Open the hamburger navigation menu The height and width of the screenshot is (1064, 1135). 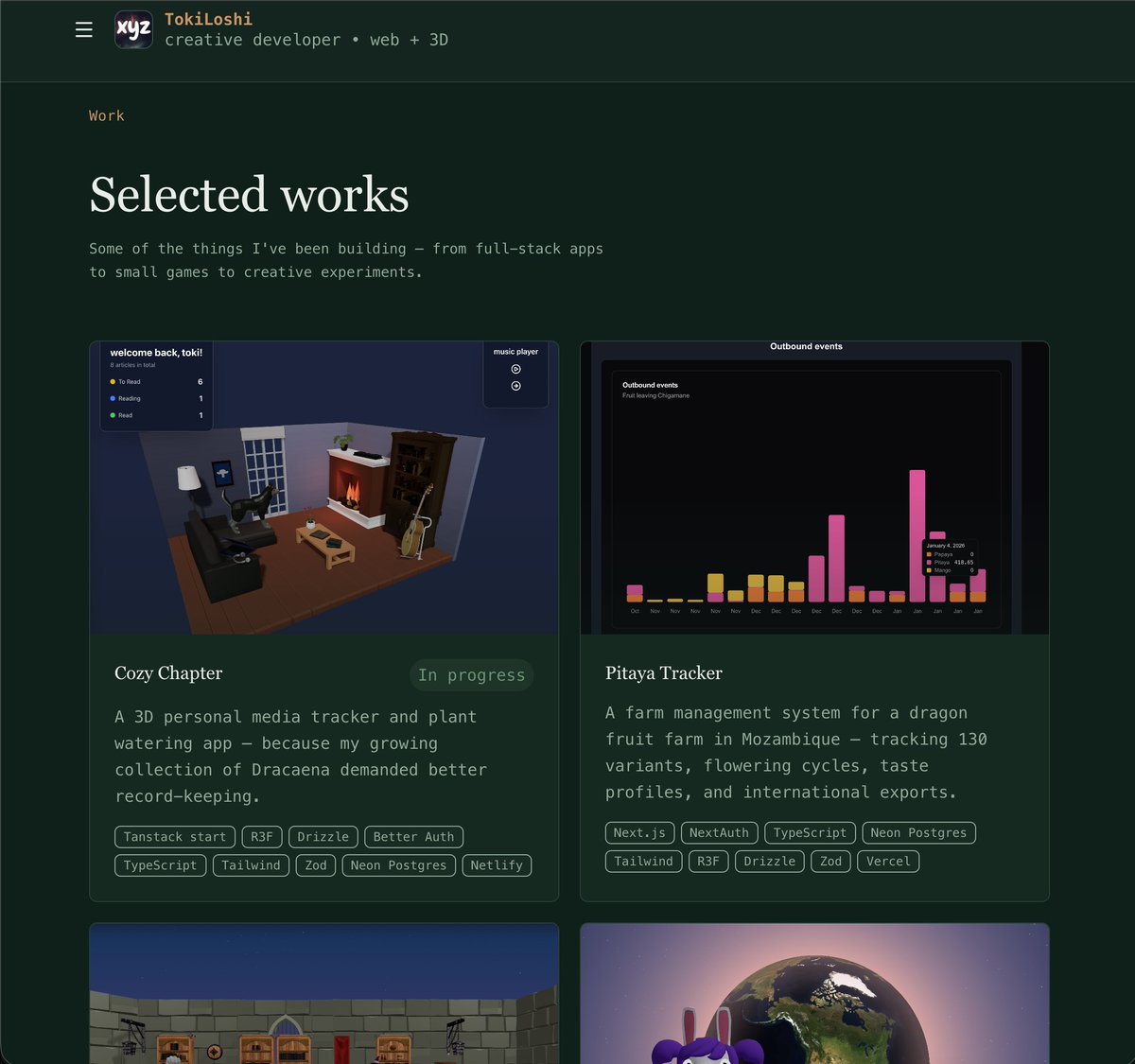point(84,29)
